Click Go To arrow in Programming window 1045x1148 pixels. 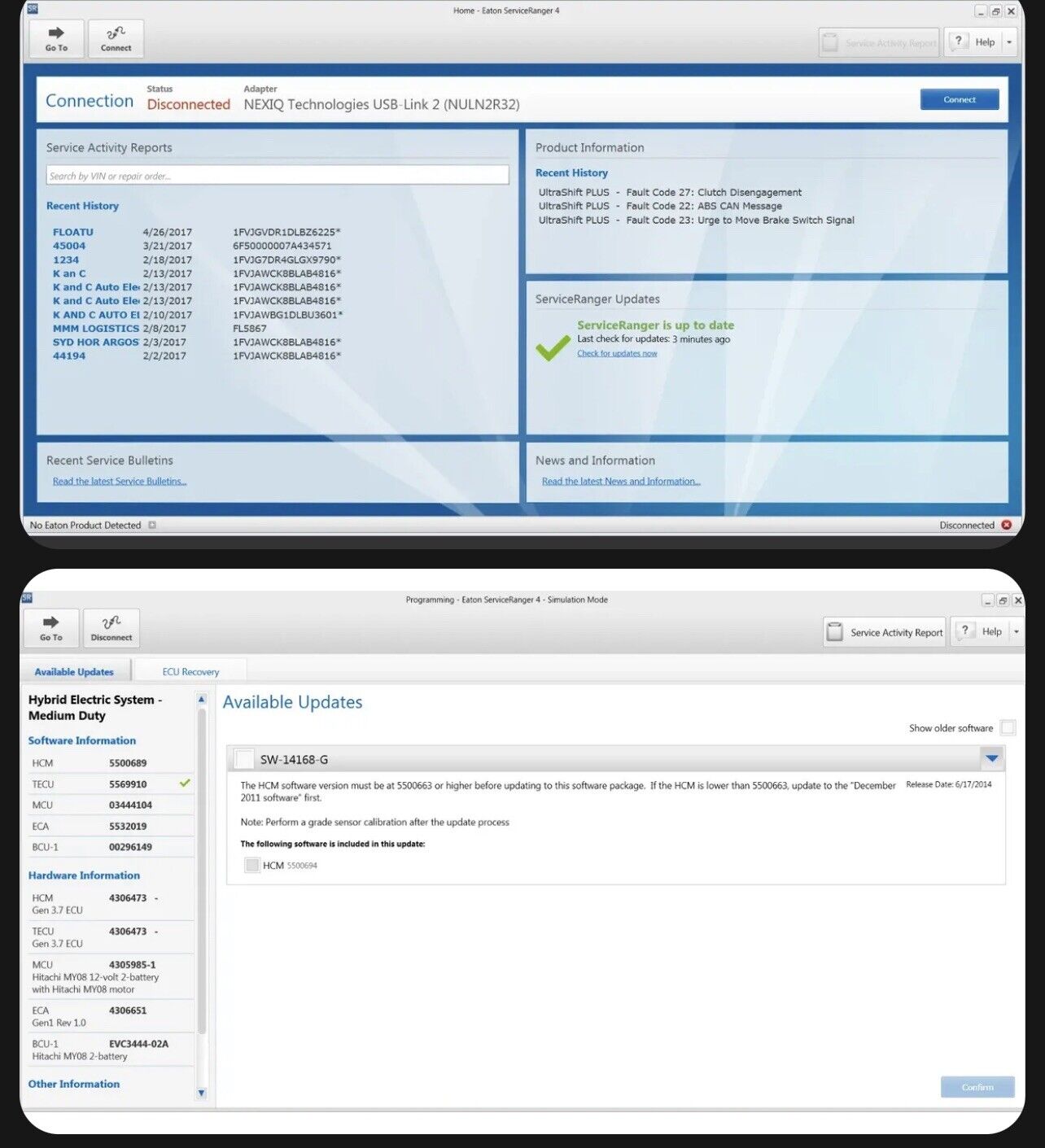point(51,628)
